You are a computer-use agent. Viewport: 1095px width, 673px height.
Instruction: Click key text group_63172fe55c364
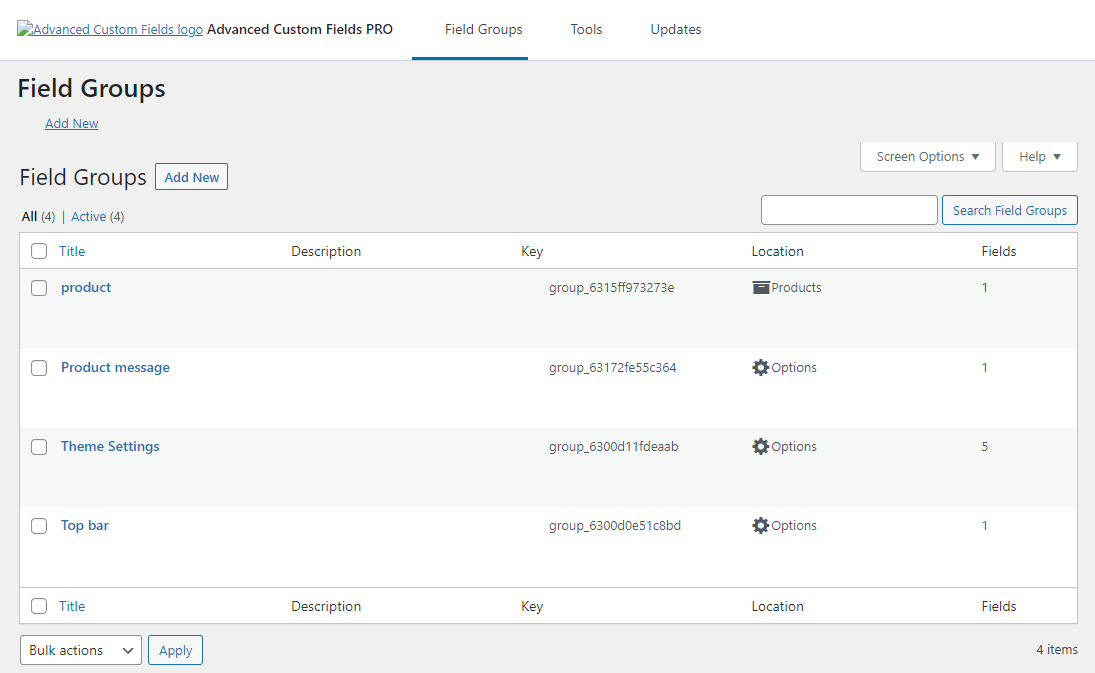[612, 367]
